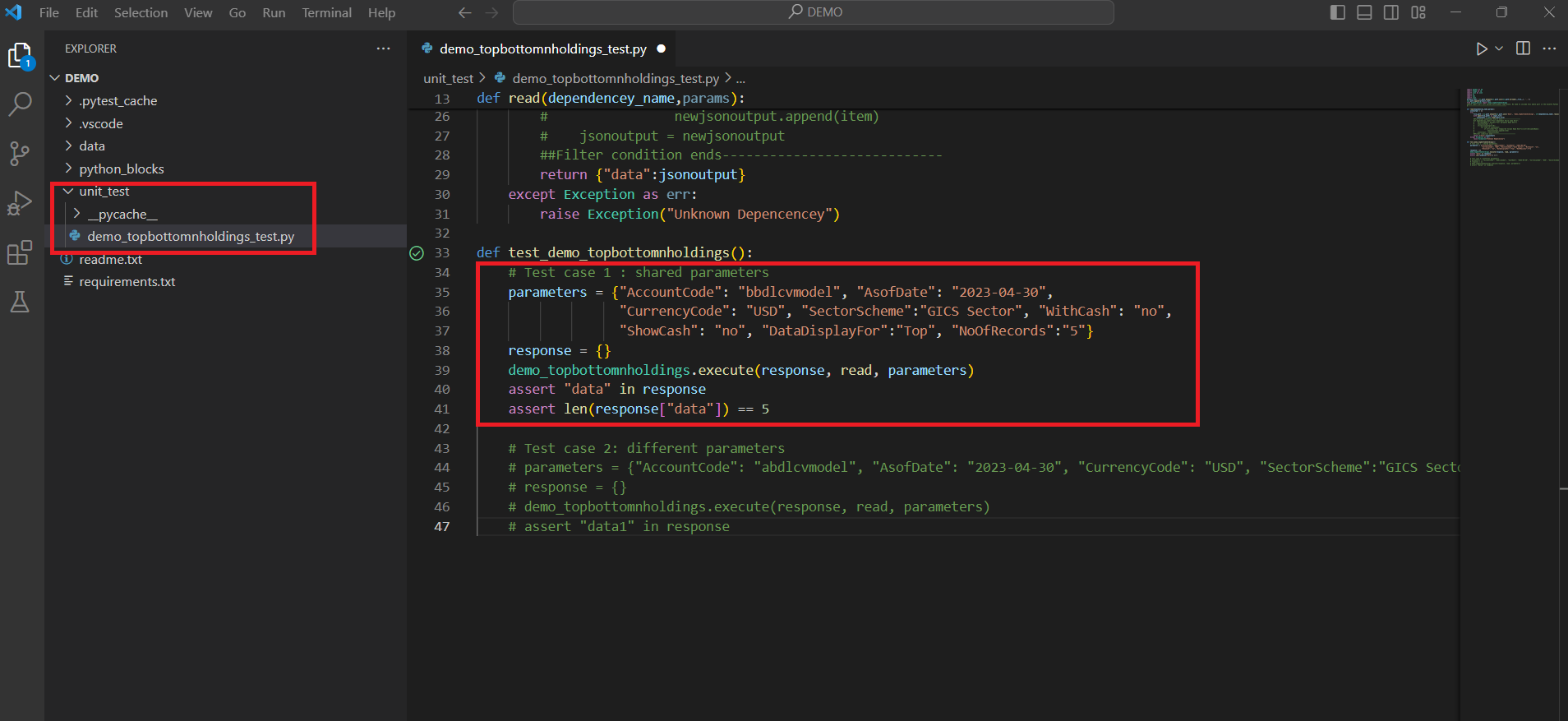1568x721 pixels.
Task: Click breadcrumb file name demo_topbottomnholdings_test.py
Action: click(616, 78)
